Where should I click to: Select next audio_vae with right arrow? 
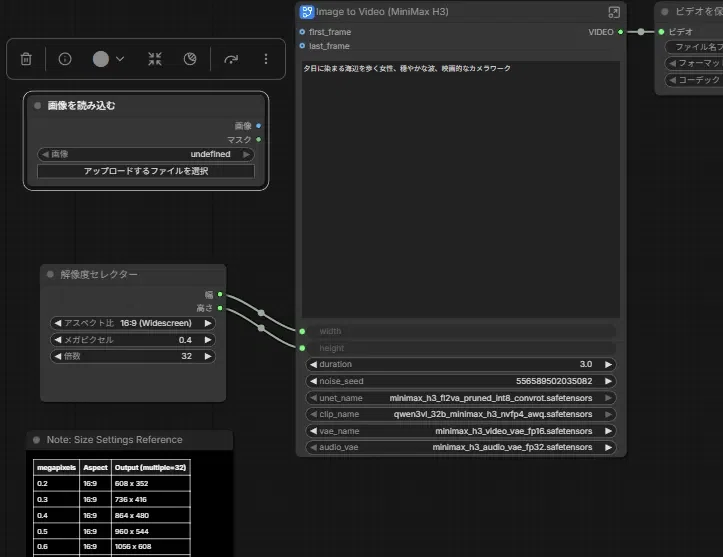click(608, 447)
